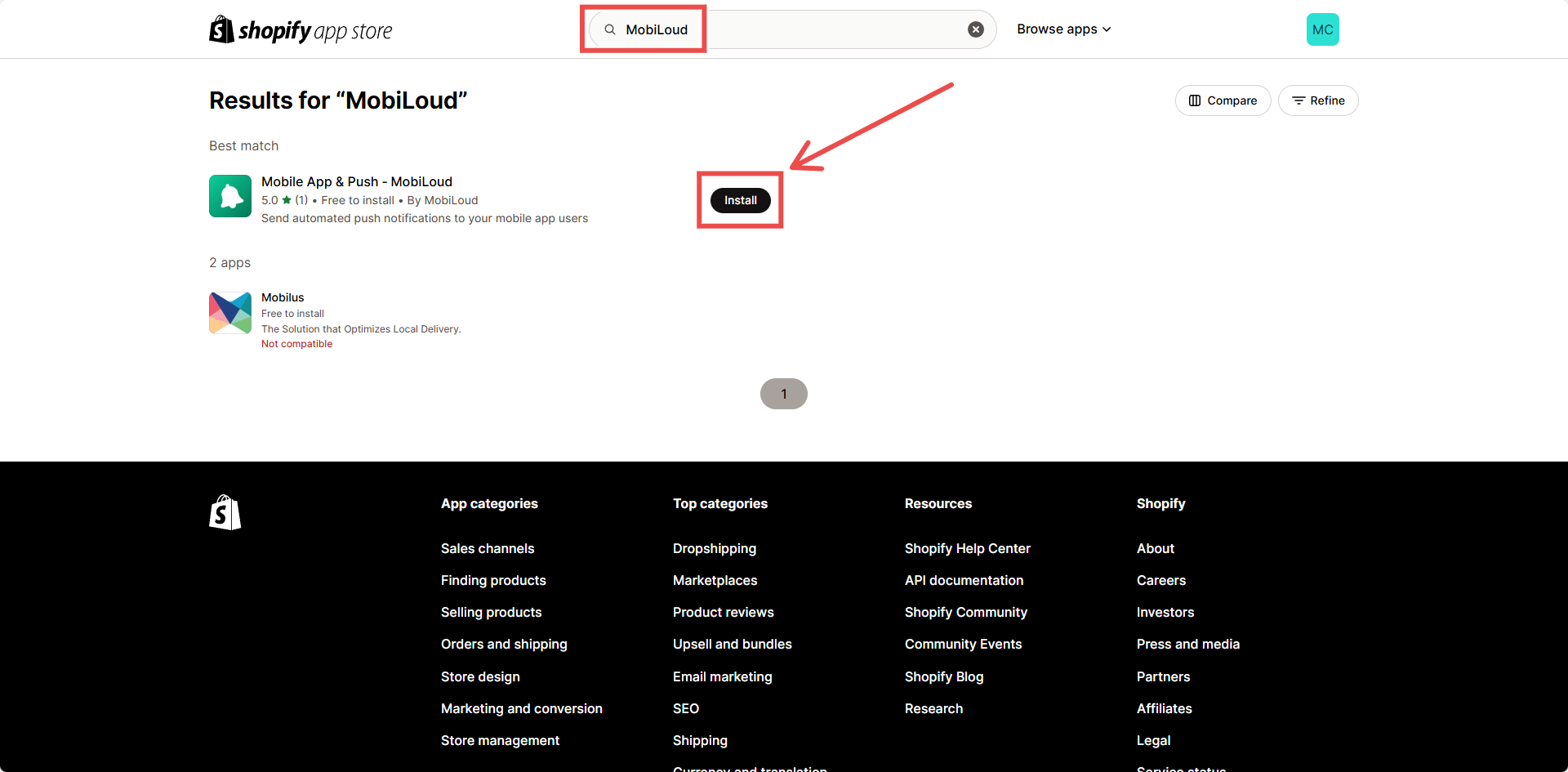
Task: Open Marketplaces top category
Action: coord(715,580)
